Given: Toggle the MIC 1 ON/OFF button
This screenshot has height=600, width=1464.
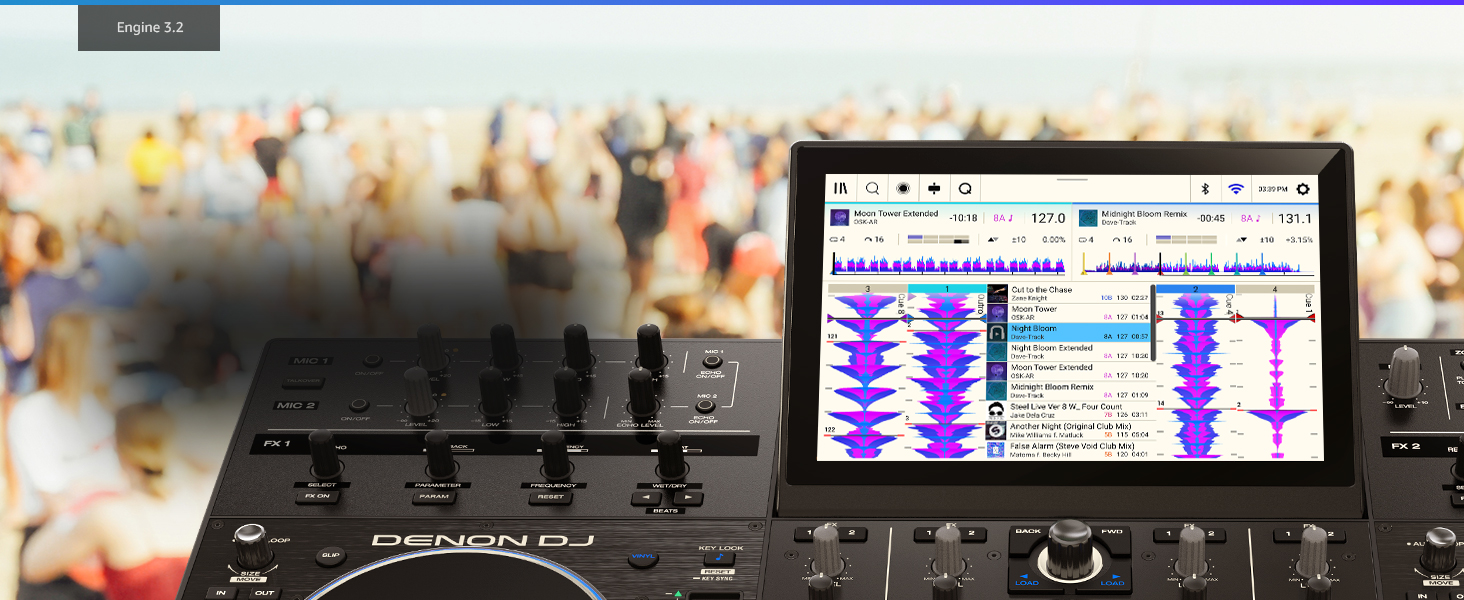Looking at the screenshot, I should click(371, 361).
